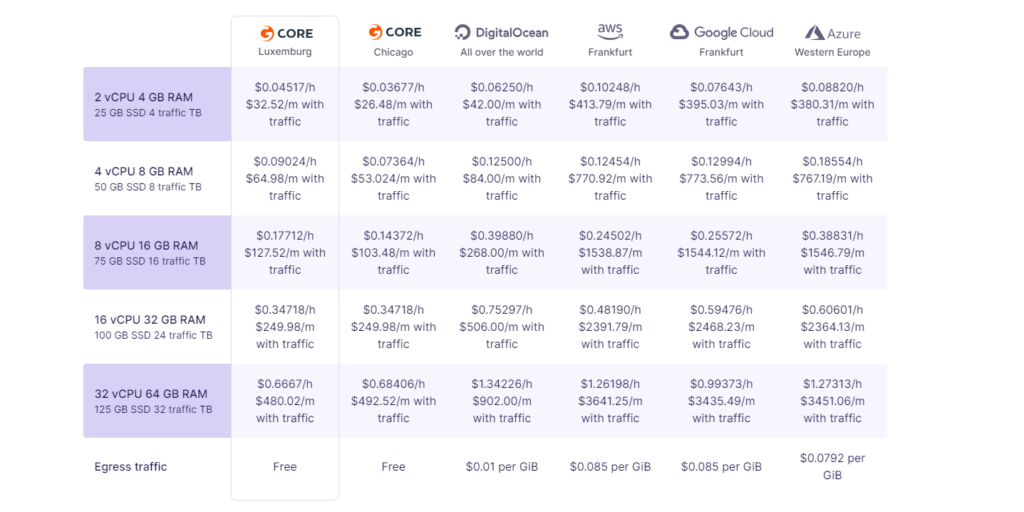The image size is (1024, 512).
Task: Select the 8 vCPU 16 GB RAM row header
Action: 157,252
